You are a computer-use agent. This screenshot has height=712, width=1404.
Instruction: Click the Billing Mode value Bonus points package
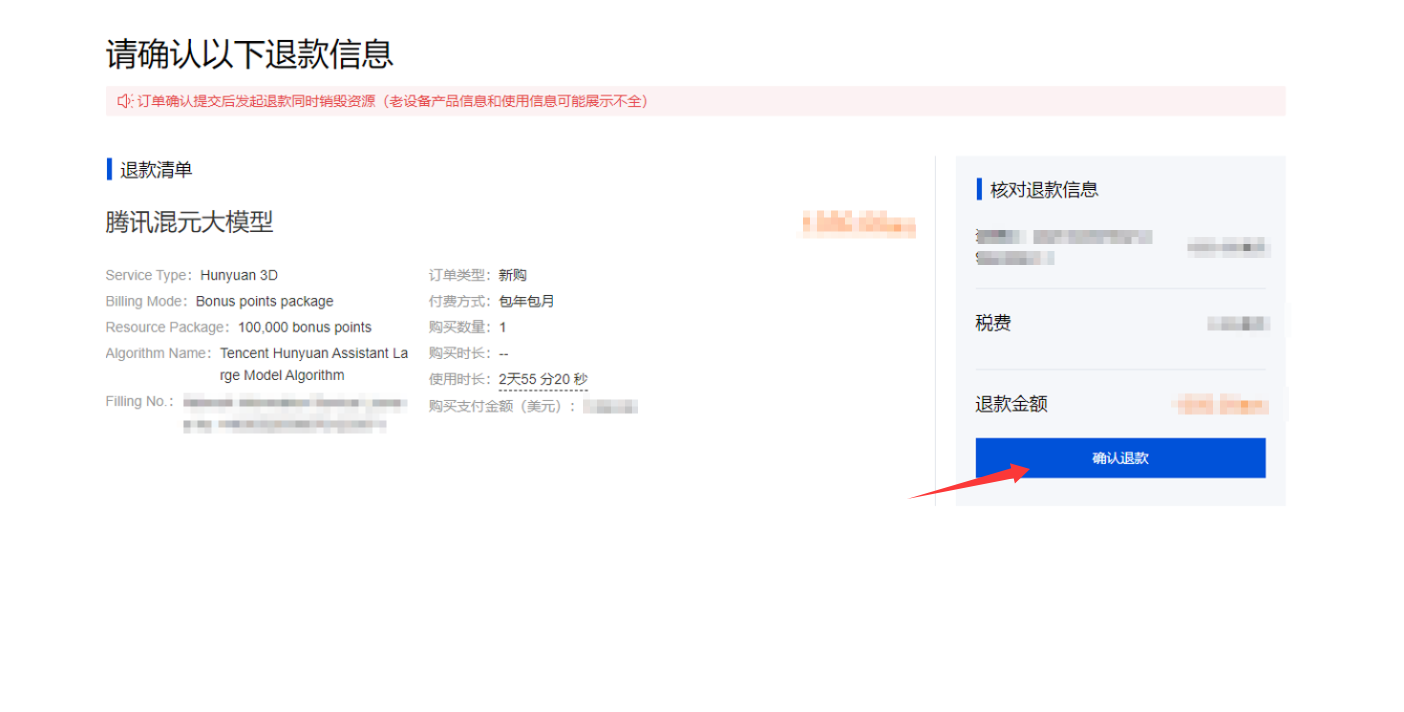[x=265, y=301]
